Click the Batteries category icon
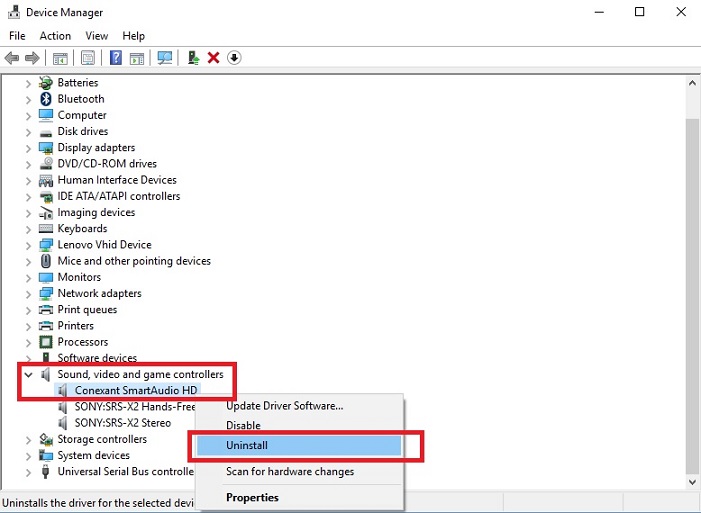The height and width of the screenshot is (513, 701). [x=46, y=83]
